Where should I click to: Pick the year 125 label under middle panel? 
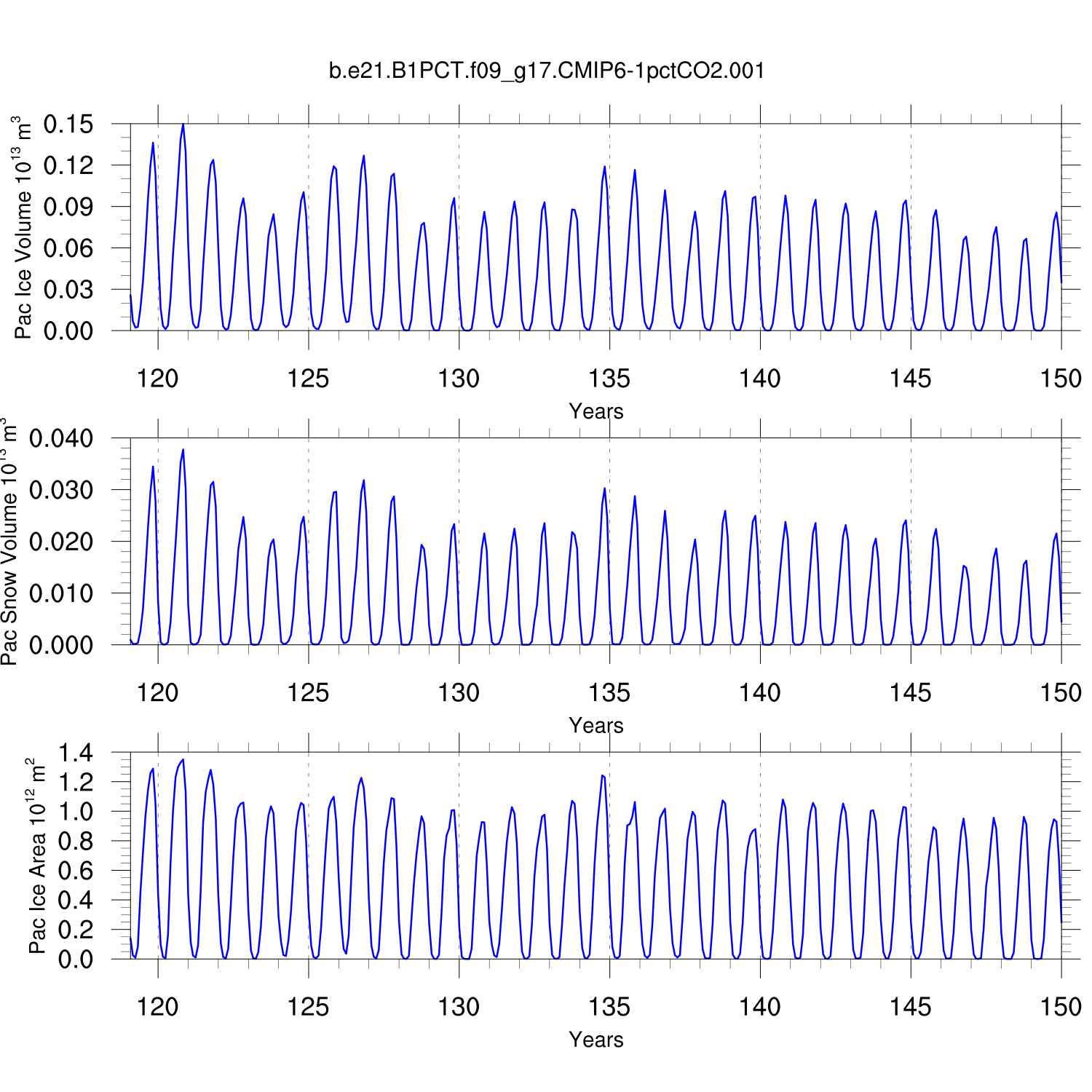coord(308,693)
